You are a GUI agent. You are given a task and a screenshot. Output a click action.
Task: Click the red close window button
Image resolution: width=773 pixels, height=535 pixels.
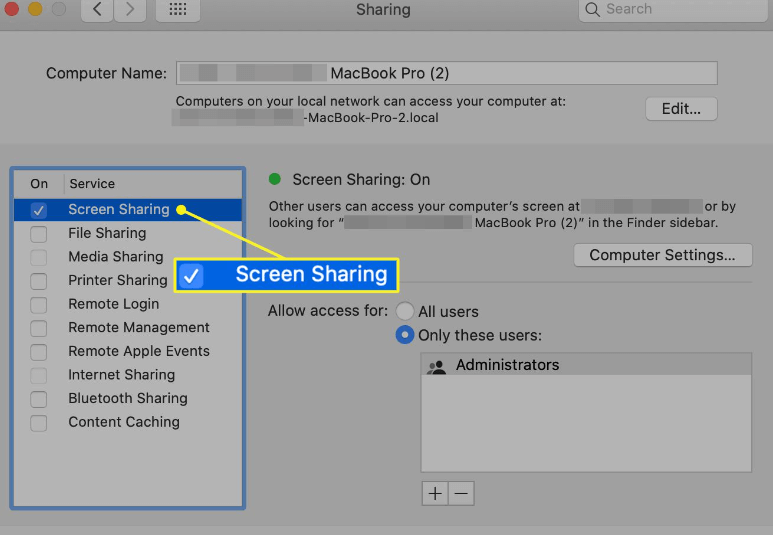(x=10, y=8)
